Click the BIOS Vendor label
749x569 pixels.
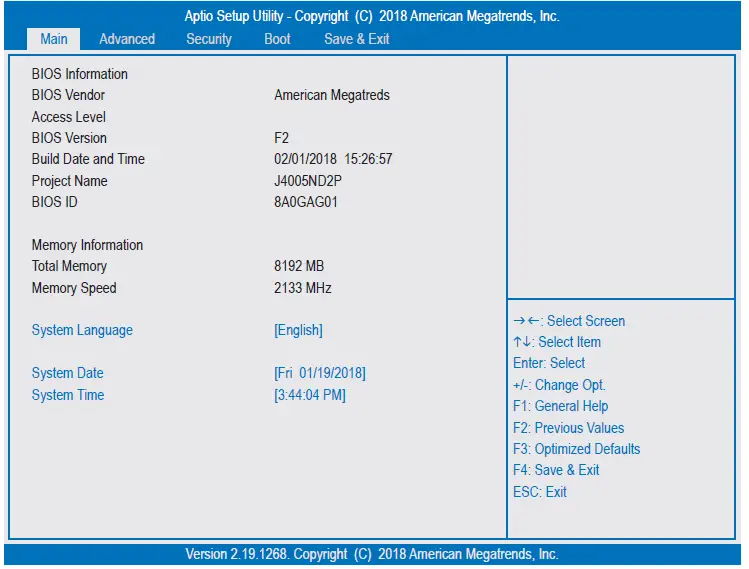point(68,95)
